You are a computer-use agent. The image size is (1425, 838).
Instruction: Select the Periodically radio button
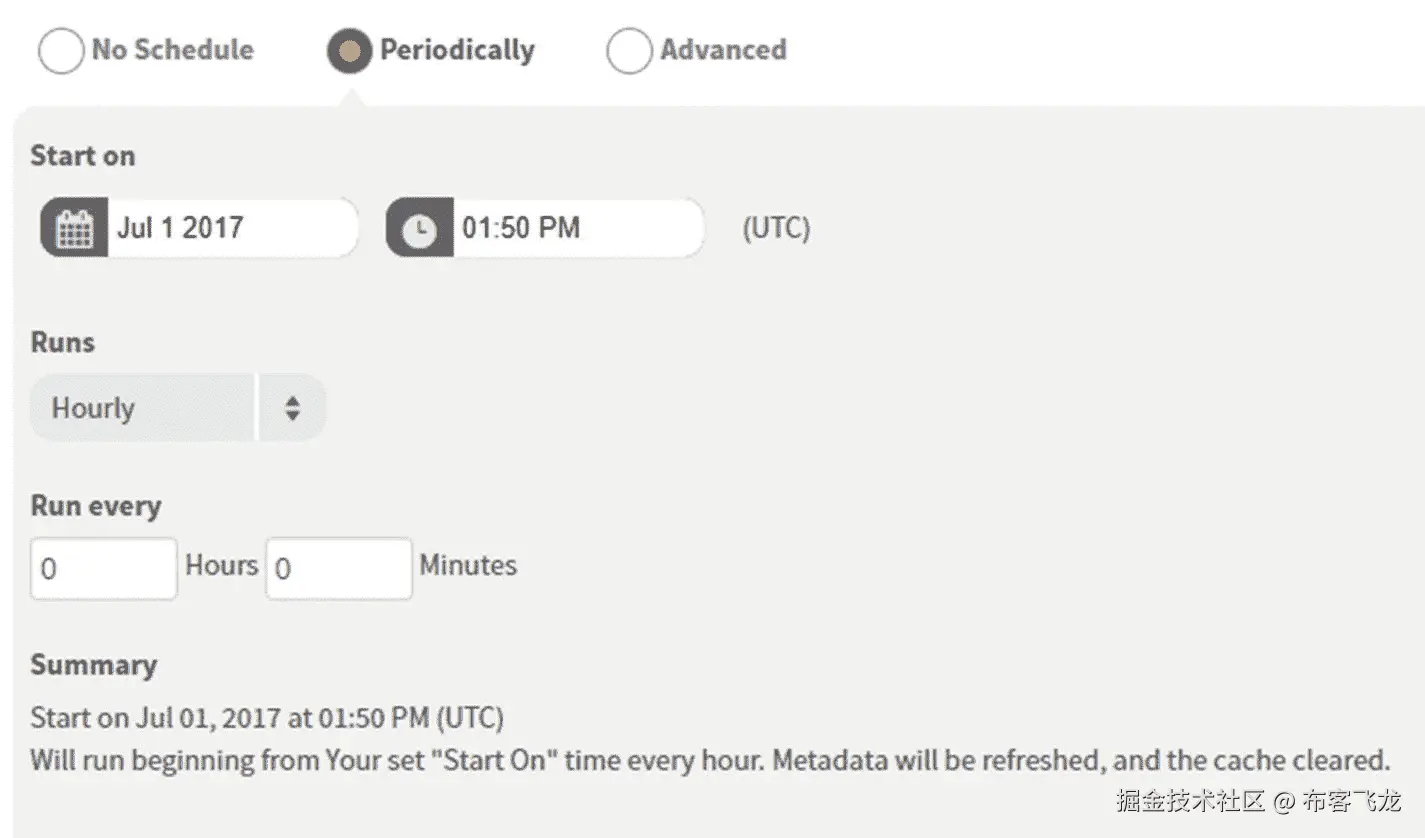349,51
